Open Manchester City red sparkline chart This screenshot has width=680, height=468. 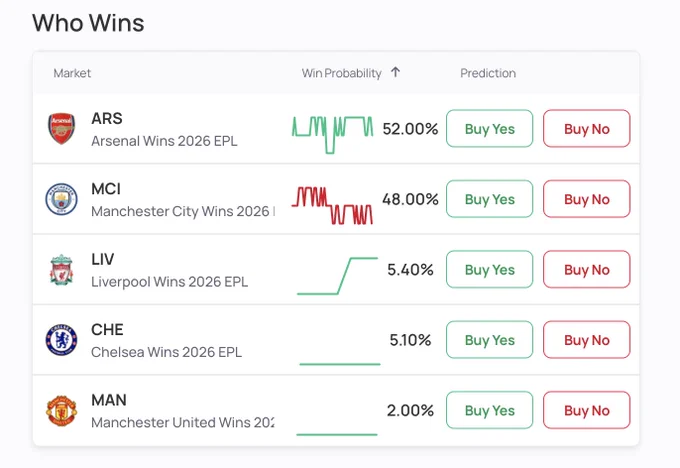click(332, 205)
